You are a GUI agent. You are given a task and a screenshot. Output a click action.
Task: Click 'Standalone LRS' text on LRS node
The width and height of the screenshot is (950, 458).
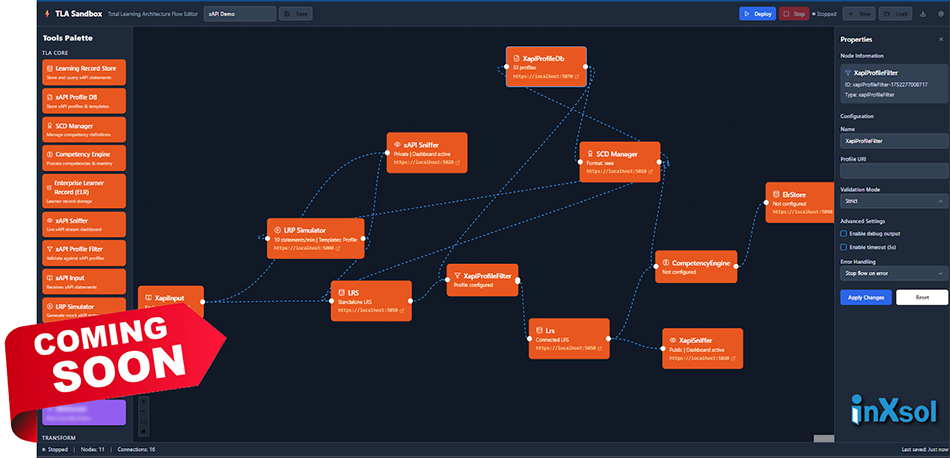coord(354,301)
